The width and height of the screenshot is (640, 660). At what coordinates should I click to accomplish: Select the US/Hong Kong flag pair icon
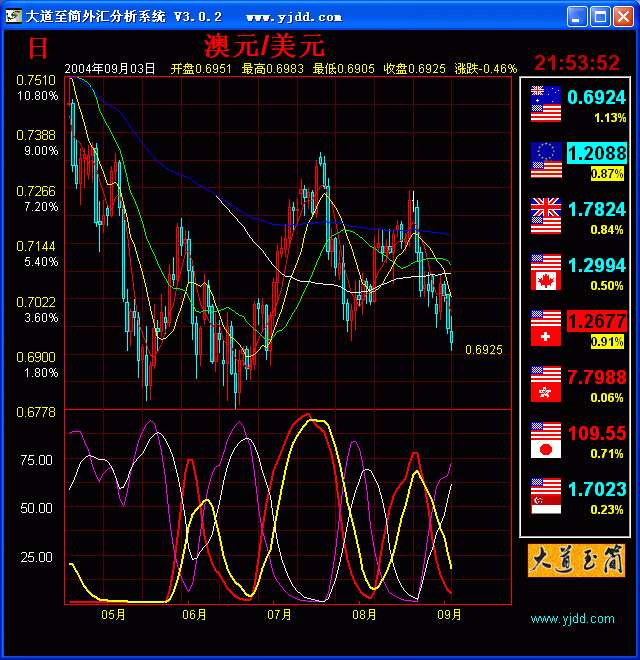[546, 384]
